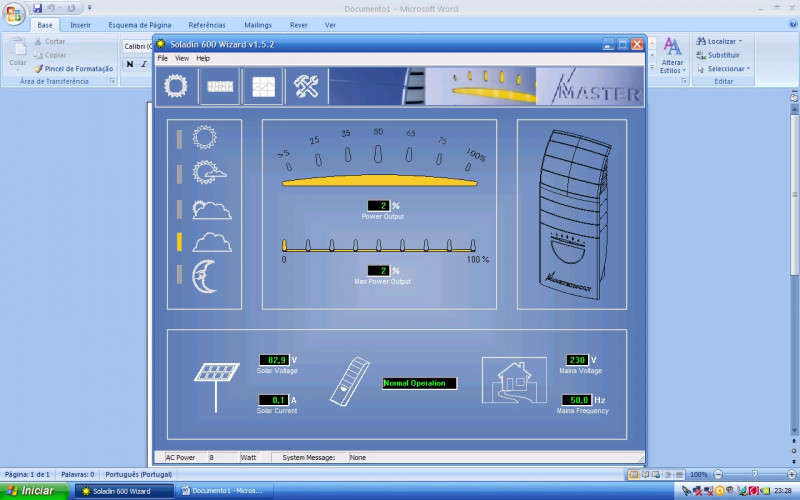Click Soladin 600 Wizard taskbar button
800x500 pixels.
(124, 491)
